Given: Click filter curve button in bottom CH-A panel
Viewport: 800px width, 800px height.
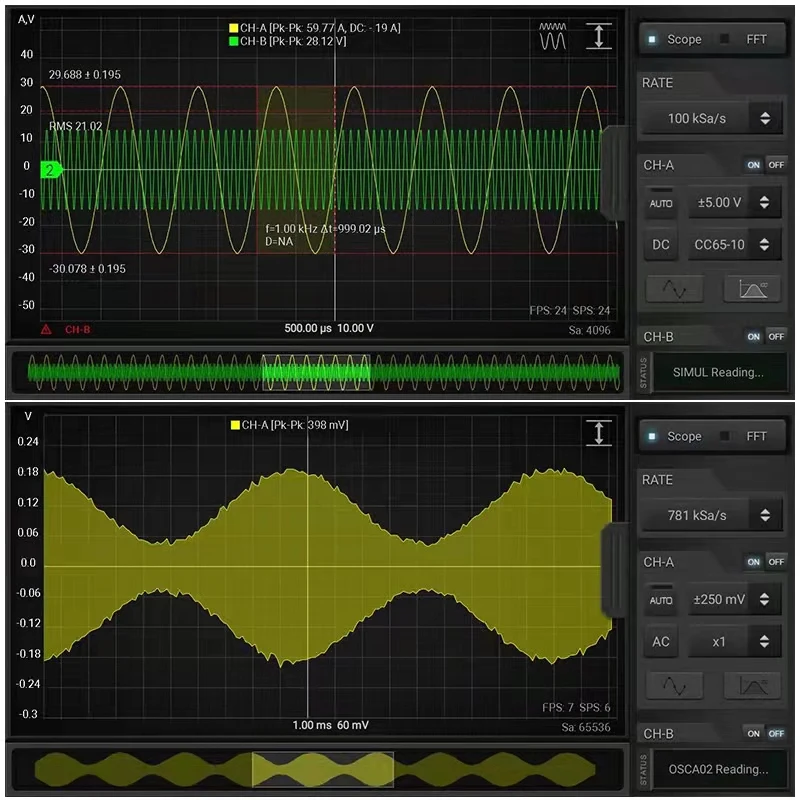Looking at the screenshot, I should [753, 686].
